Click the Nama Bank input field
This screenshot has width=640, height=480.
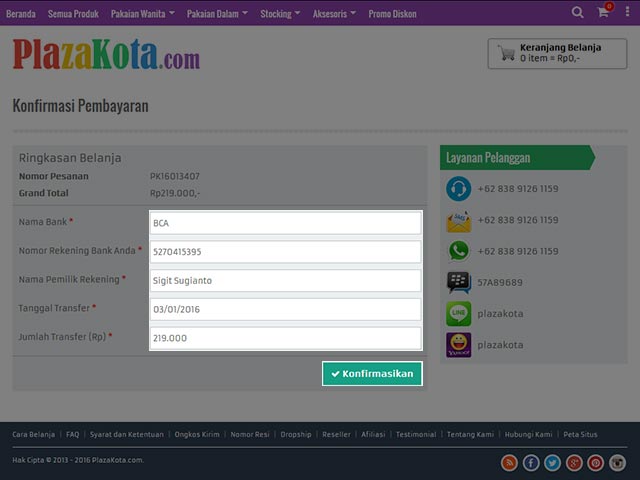click(285, 223)
